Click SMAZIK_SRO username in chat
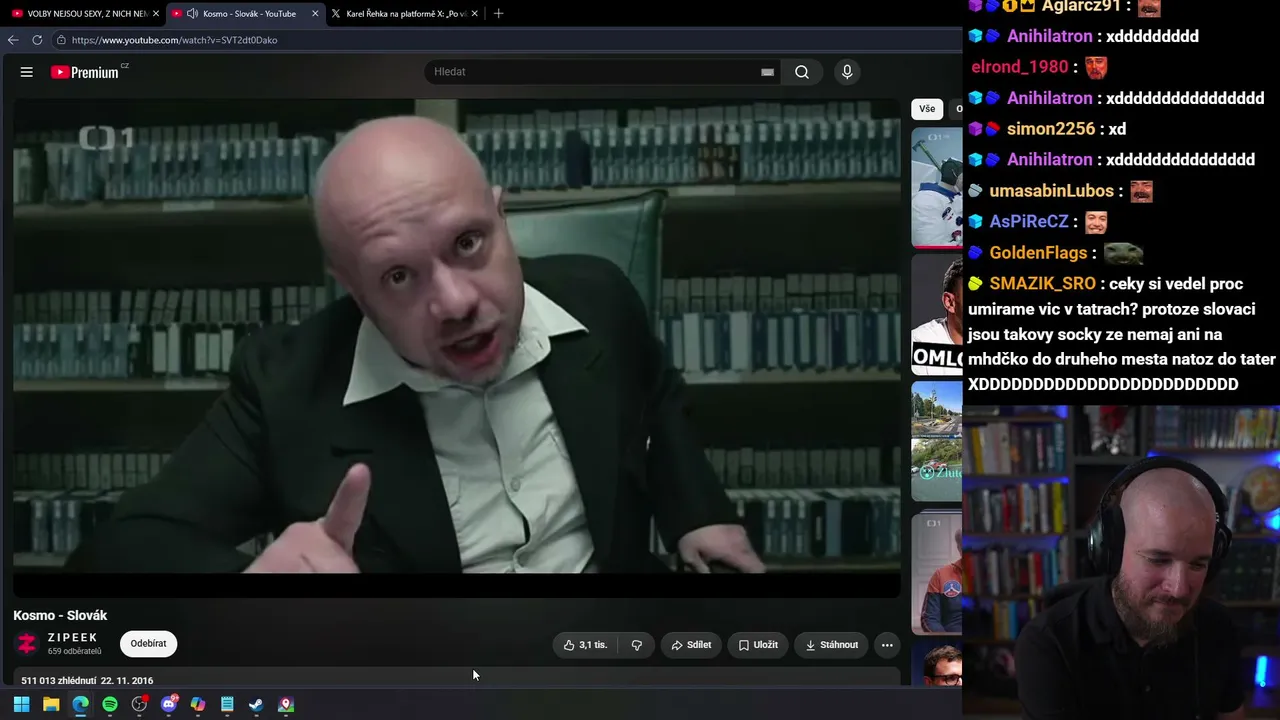Screen dimensions: 1280x720 (1042, 284)
